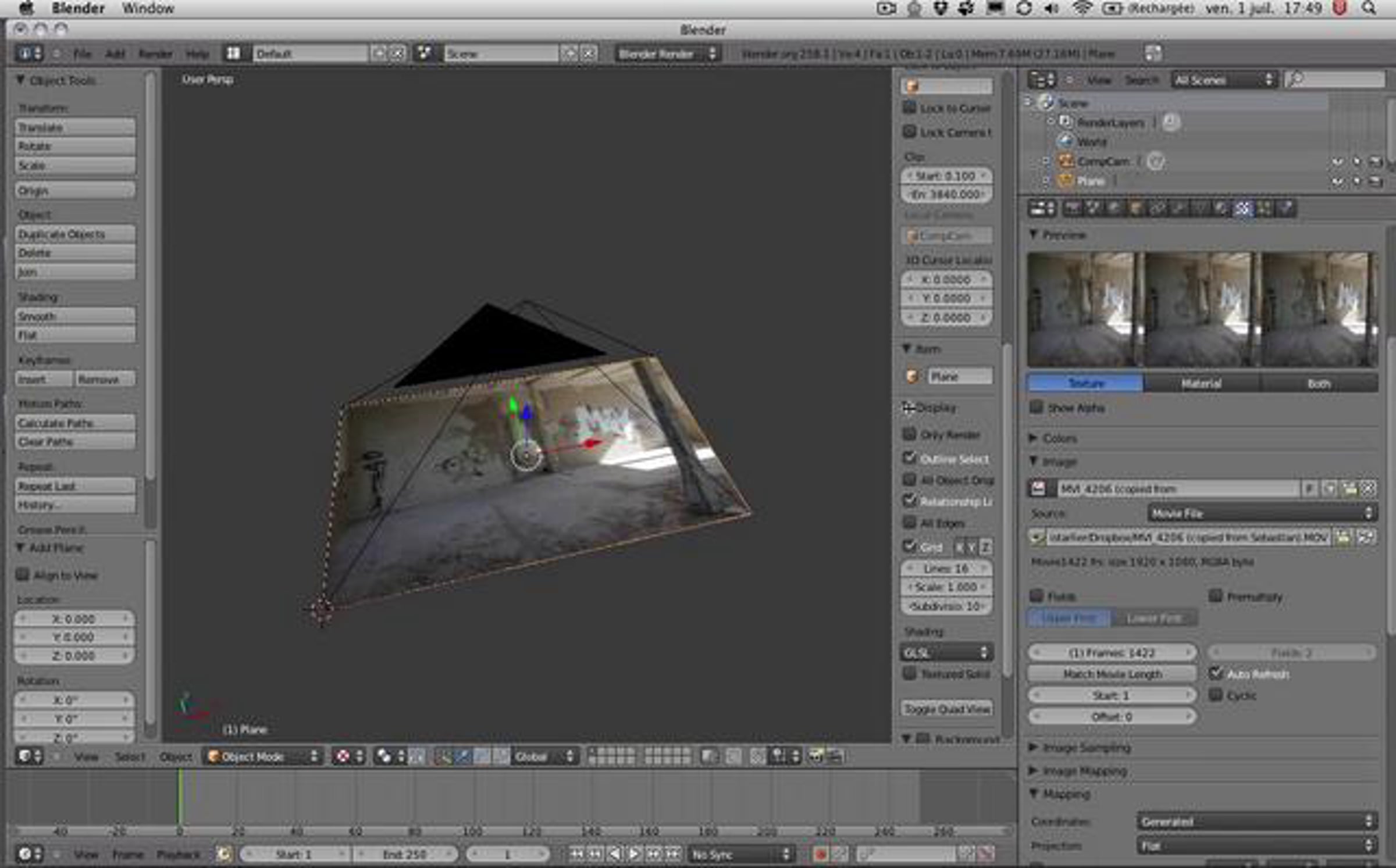The width and height of the screenshot is (1396, 868).
Task: Click the Render properties camera icon
Action: (1072, 209)
